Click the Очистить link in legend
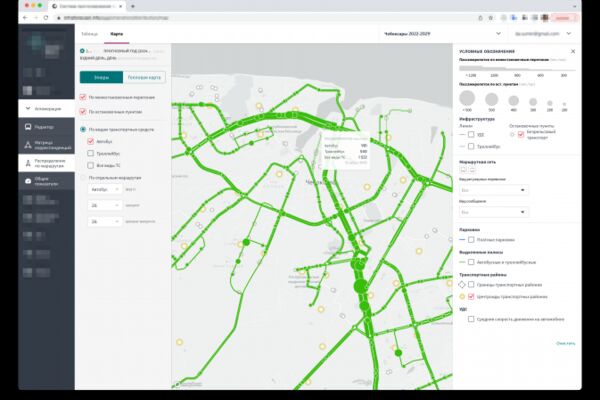The image size is (600, 400). (x=565, y=343)
